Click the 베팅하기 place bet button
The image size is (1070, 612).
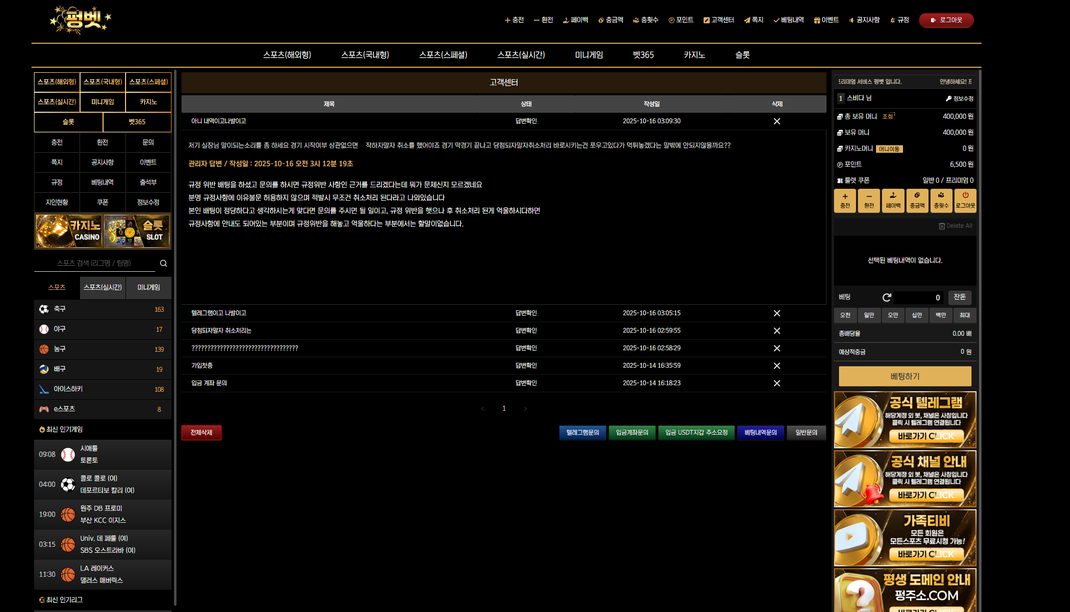904,376
